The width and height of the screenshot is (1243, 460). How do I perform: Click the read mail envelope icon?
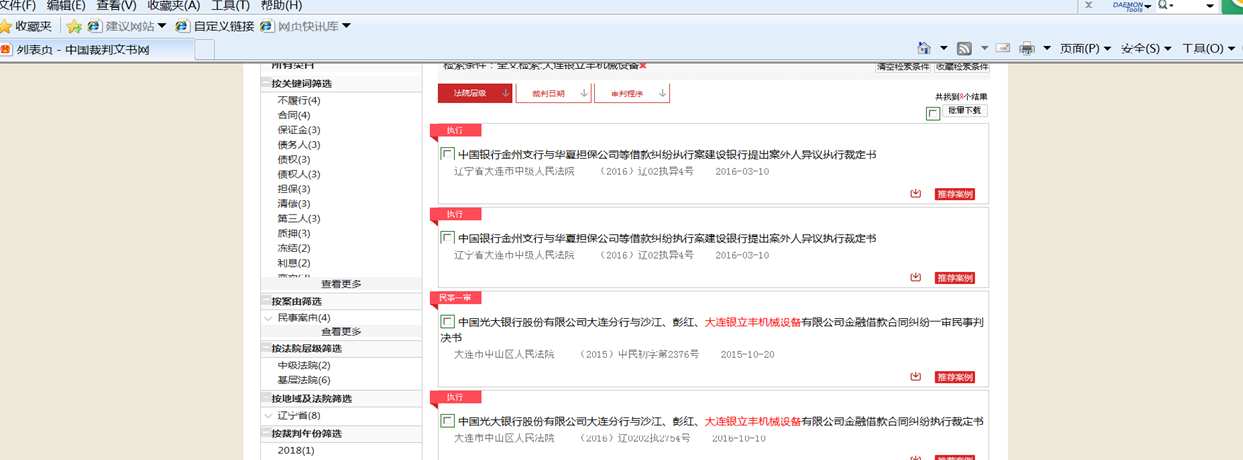click(x=1001, y=48)
